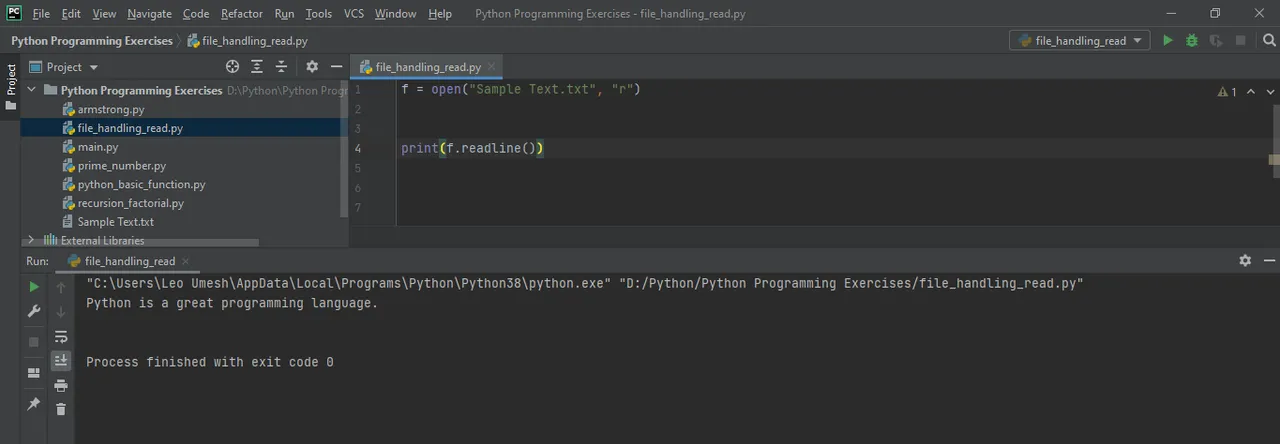1280x444 pixels.
Task: Select file_handling_read tab in Run panel
Action: [130, 261]
